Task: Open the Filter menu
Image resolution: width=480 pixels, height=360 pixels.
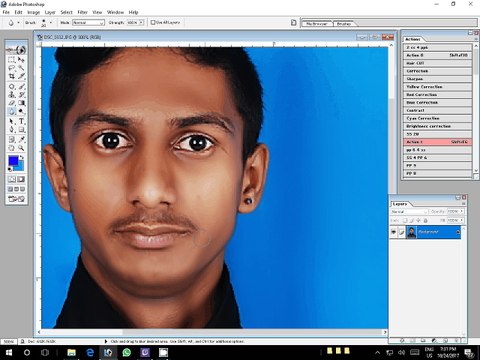Action: coord(82,12)
